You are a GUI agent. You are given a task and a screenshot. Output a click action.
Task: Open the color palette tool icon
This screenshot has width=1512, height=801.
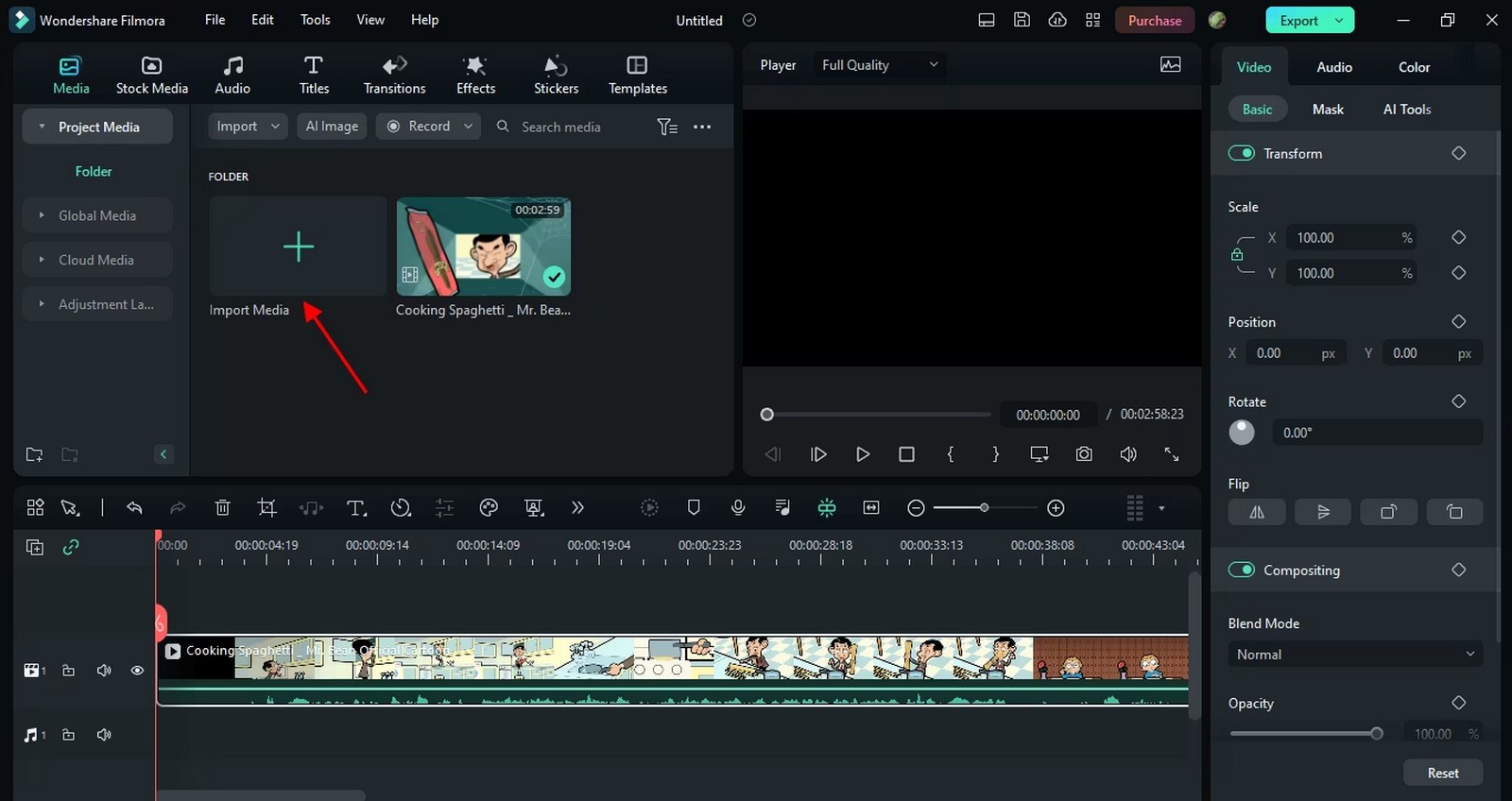489,508
